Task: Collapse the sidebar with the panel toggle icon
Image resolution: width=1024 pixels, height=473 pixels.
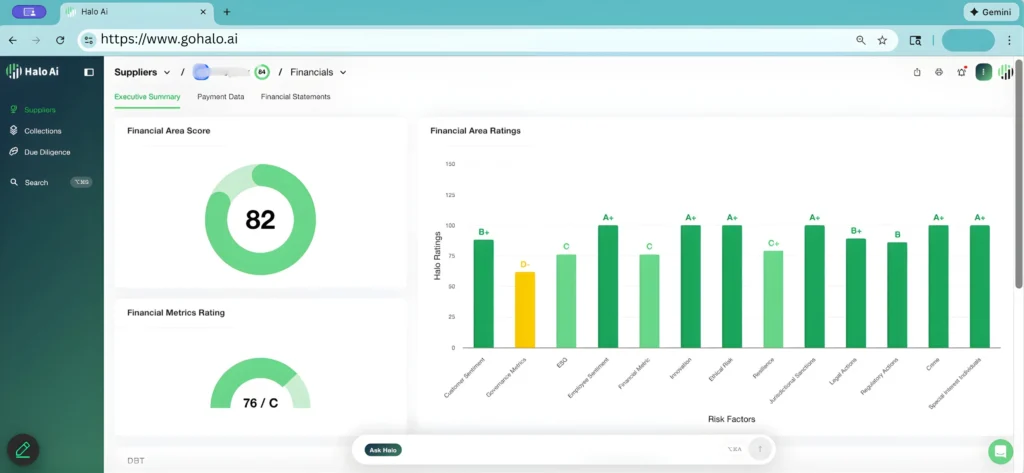Action: coord(89,72)
